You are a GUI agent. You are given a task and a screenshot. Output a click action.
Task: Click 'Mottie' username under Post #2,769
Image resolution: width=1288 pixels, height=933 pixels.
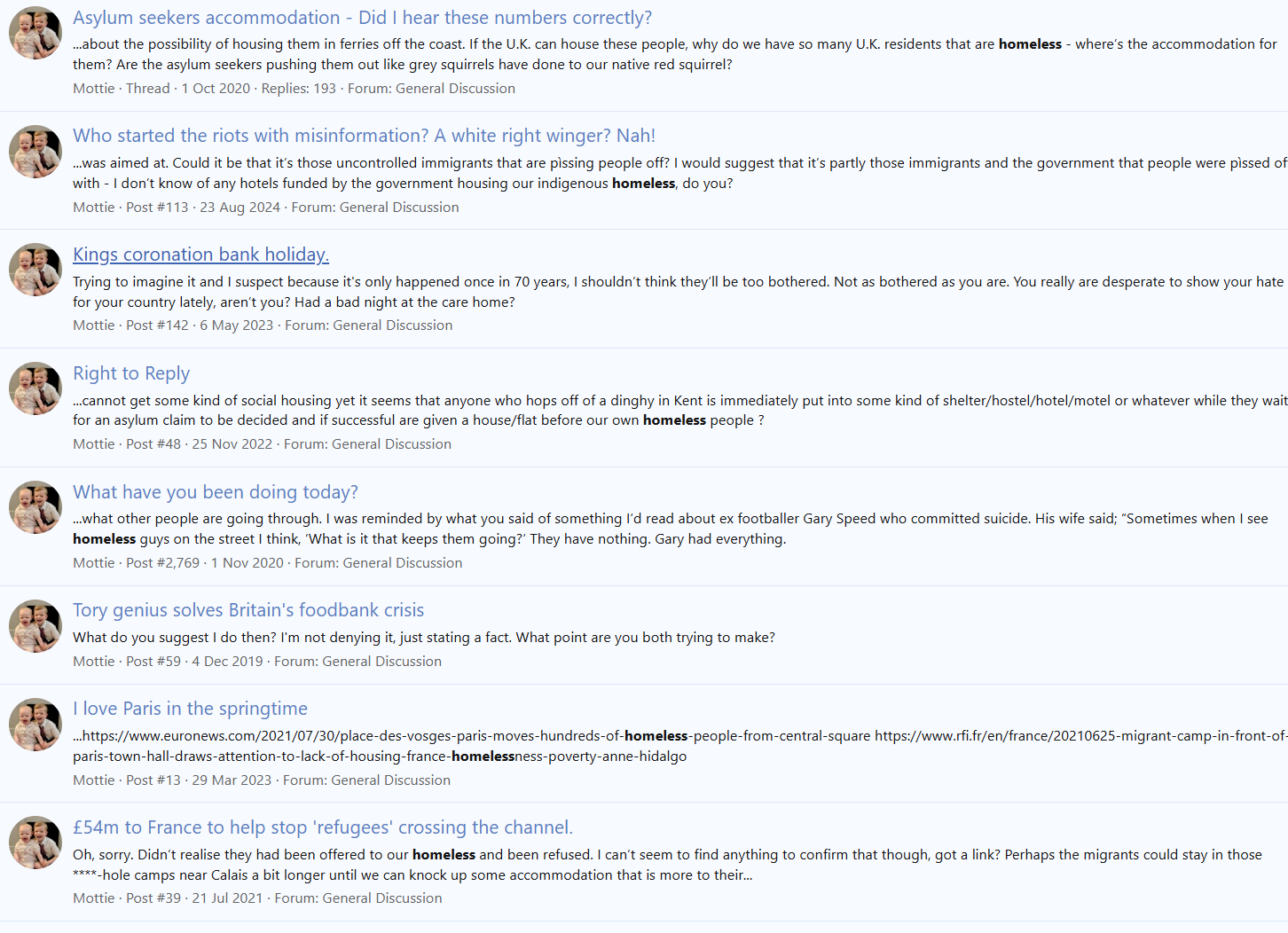[94, 563]
